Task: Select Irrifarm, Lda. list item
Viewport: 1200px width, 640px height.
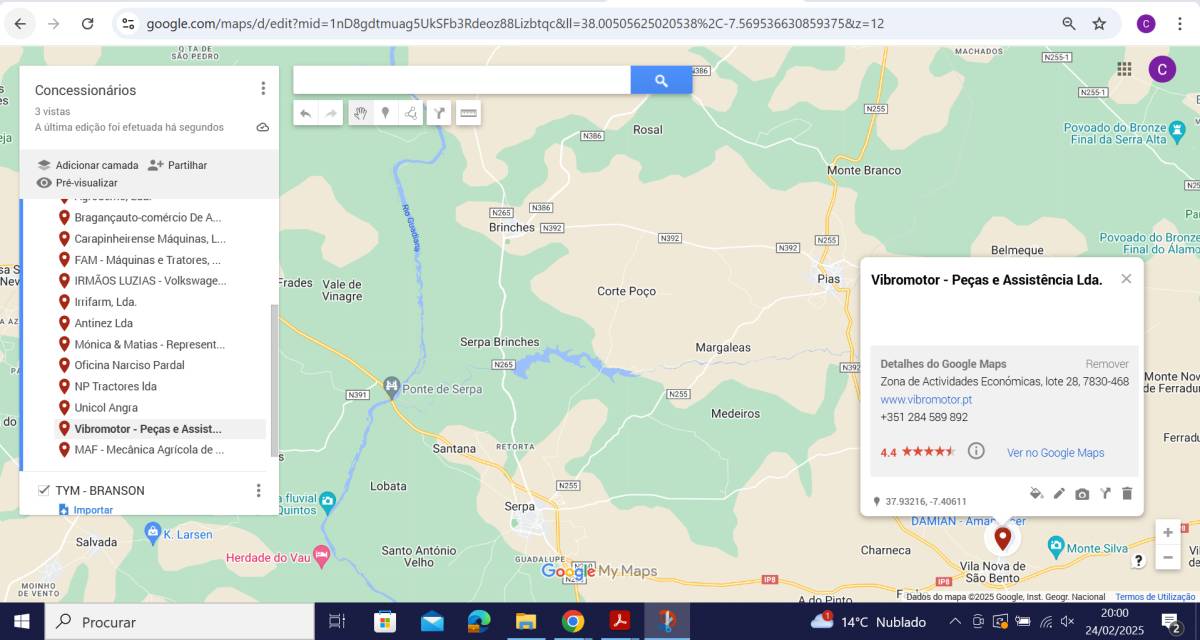Action: point(161,302)
